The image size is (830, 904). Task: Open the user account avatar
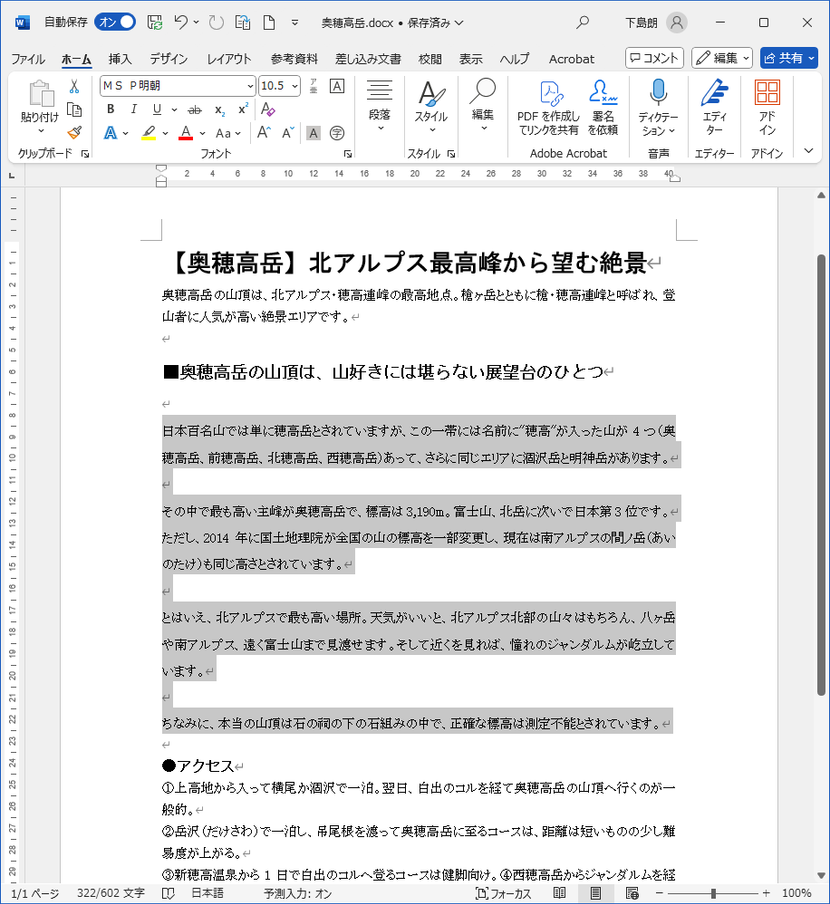677,22
